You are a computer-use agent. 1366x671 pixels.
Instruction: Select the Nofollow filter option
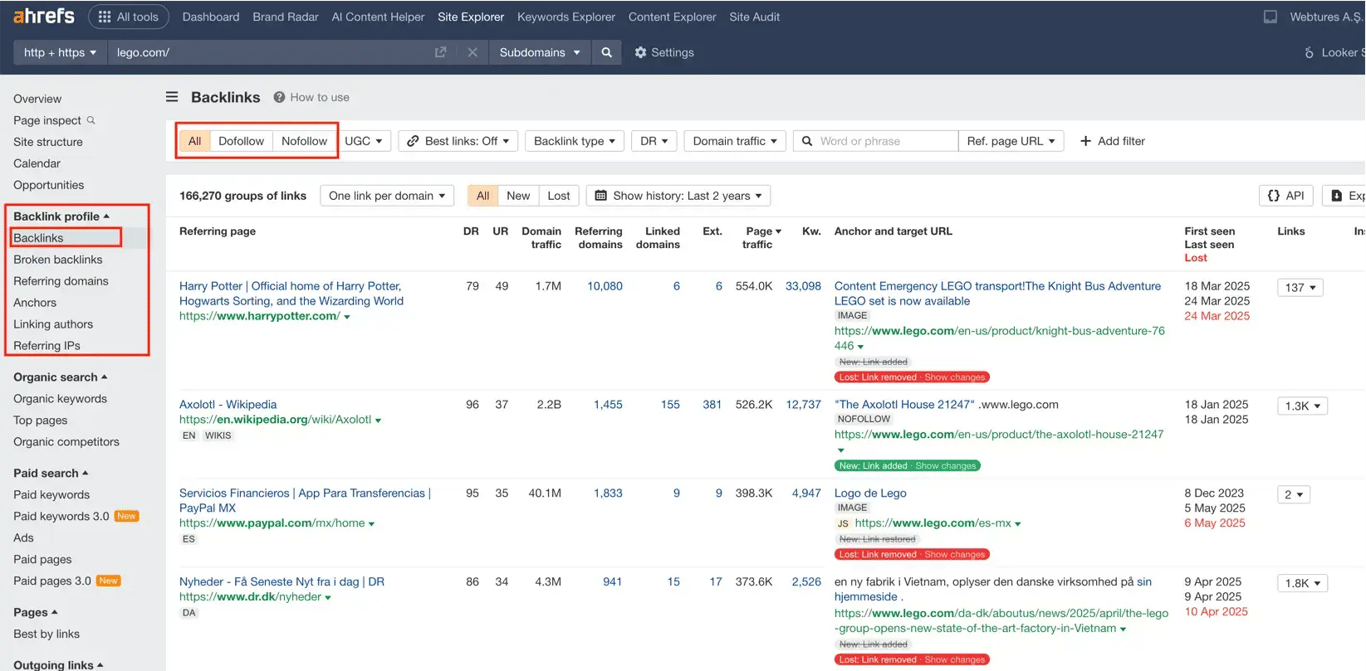(304, 141)
